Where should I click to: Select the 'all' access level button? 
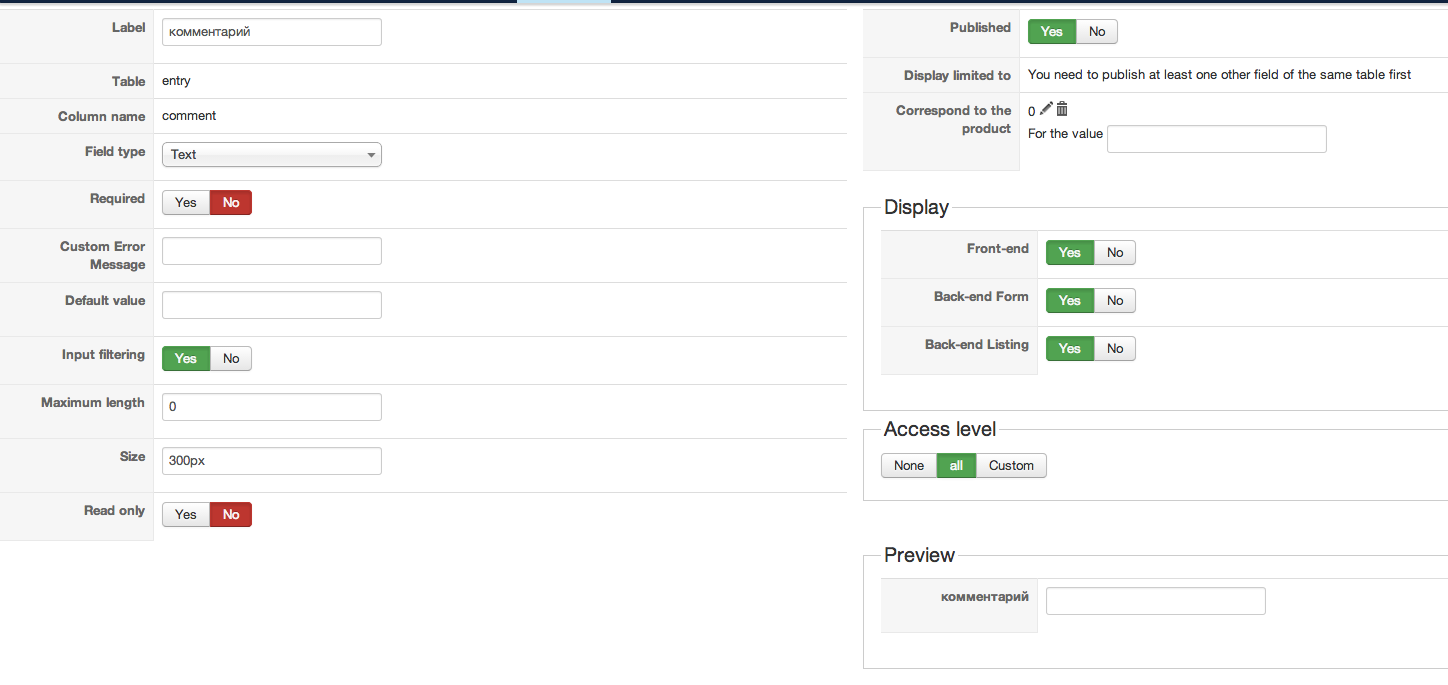[x=956, y=466]
